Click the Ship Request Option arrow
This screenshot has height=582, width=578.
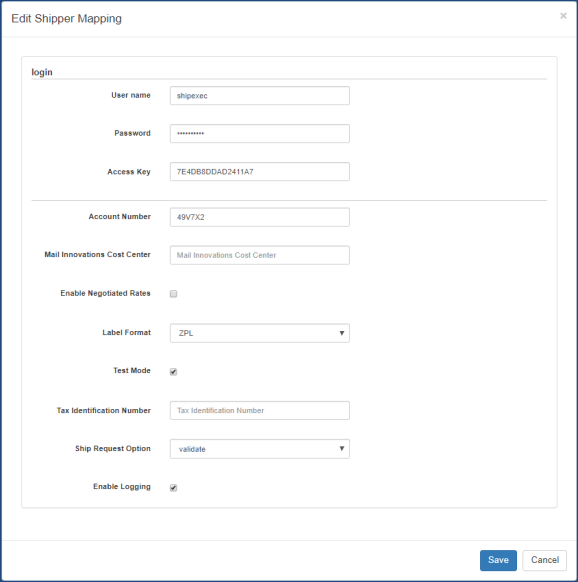tap(342, 449)
